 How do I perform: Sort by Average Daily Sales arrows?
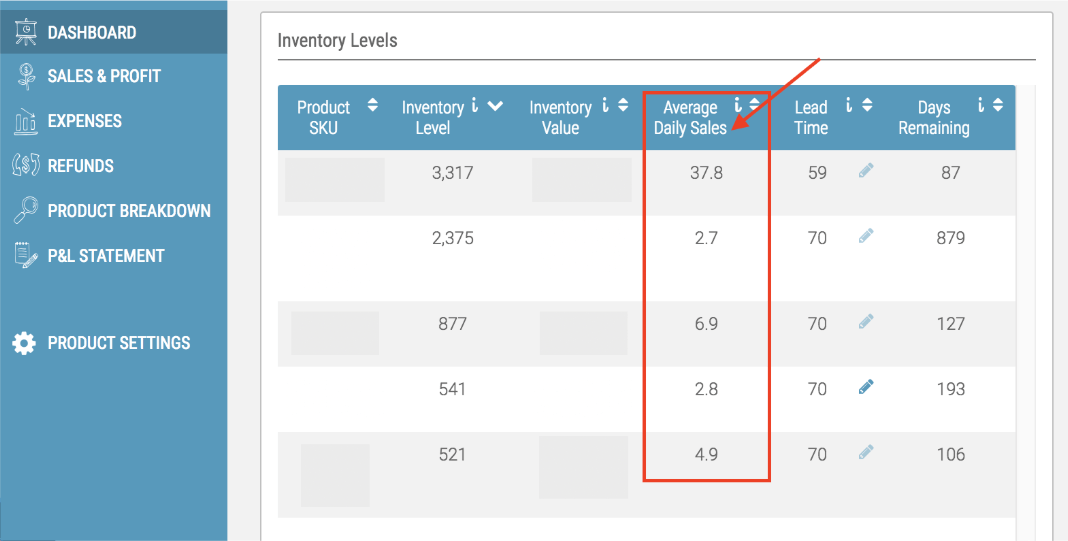pos(754,105)
